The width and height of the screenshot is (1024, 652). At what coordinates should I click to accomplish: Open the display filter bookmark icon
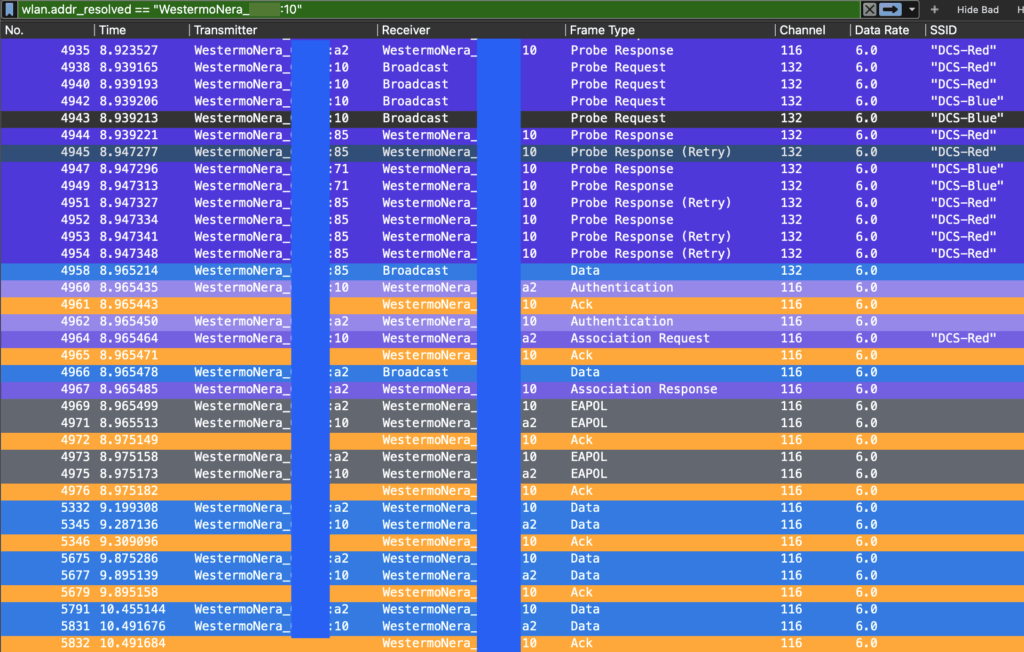(x=9, y=9)
